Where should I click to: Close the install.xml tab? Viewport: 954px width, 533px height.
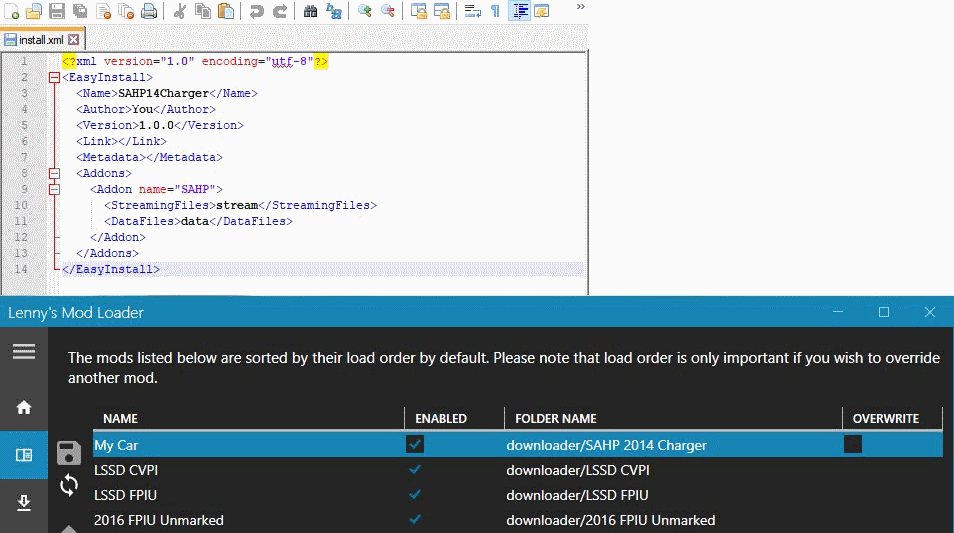click(x=74, y=40)
